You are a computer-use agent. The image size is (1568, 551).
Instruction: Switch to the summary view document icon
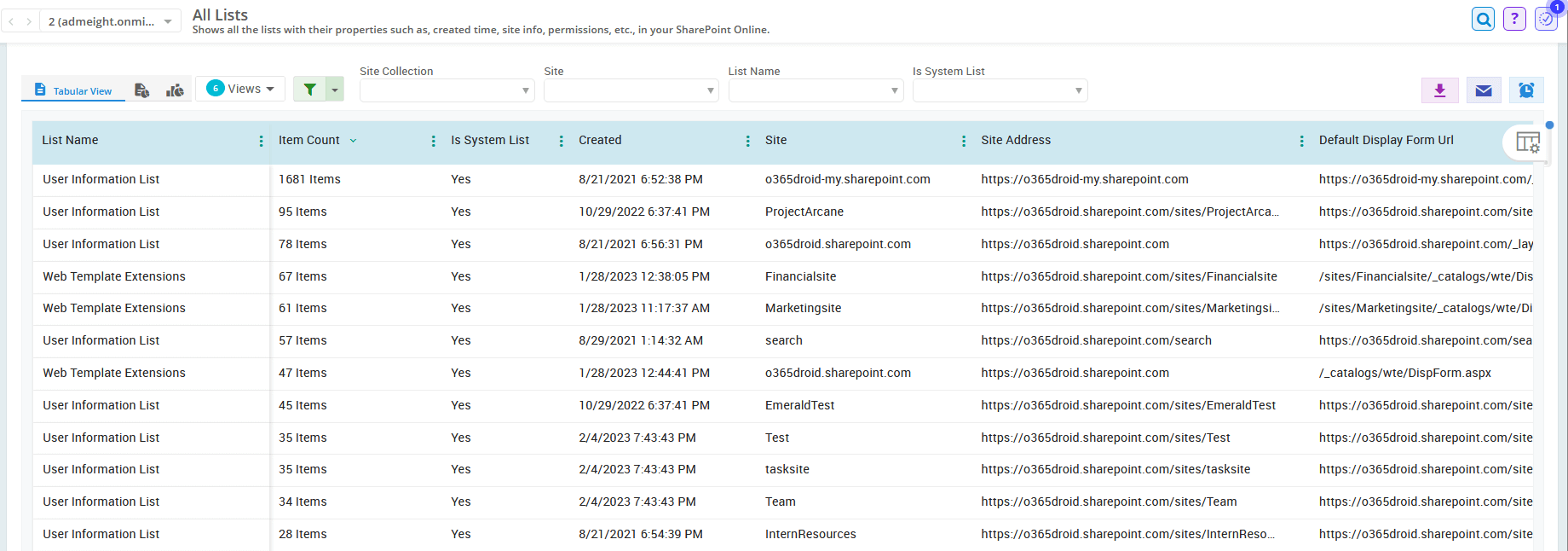(x=142, y=90)
